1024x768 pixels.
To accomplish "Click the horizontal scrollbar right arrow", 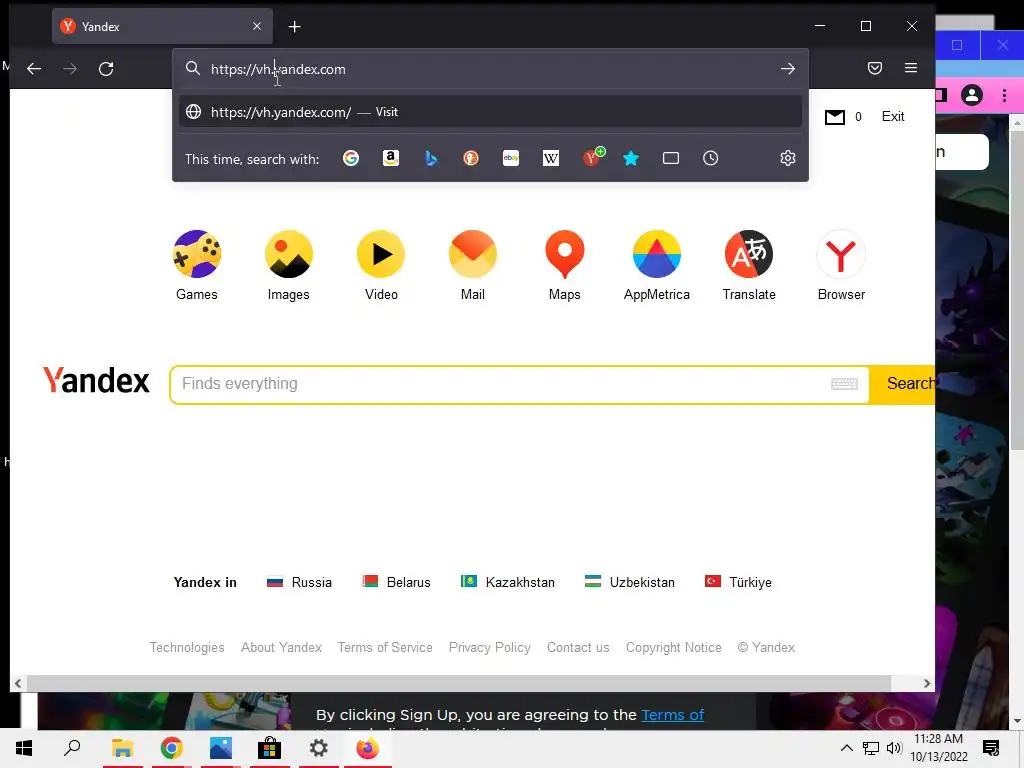I will (927, 683).
